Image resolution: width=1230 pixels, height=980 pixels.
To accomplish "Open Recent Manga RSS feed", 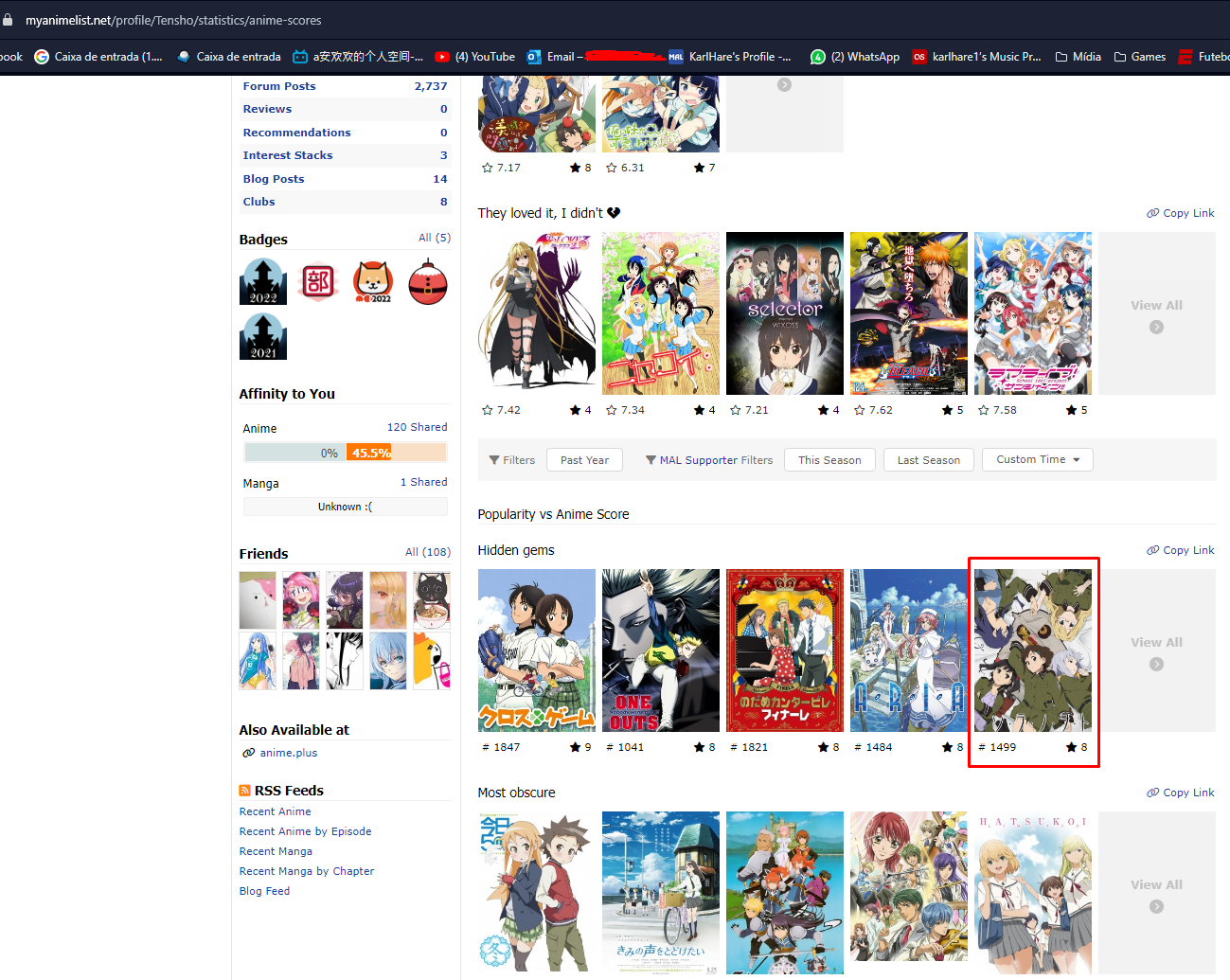I will point(276,851).
